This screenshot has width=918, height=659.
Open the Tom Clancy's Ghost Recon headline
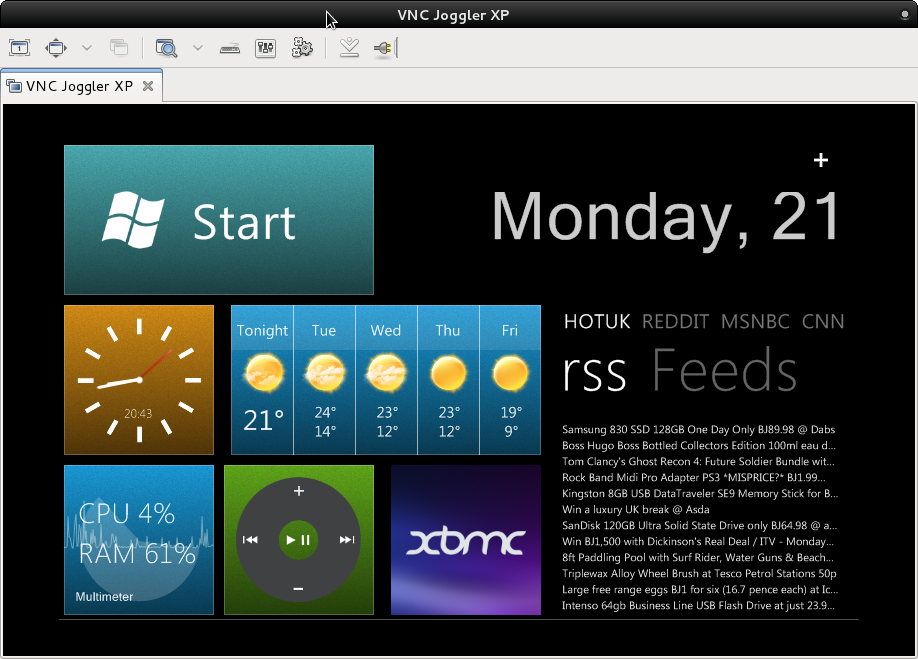698,461
